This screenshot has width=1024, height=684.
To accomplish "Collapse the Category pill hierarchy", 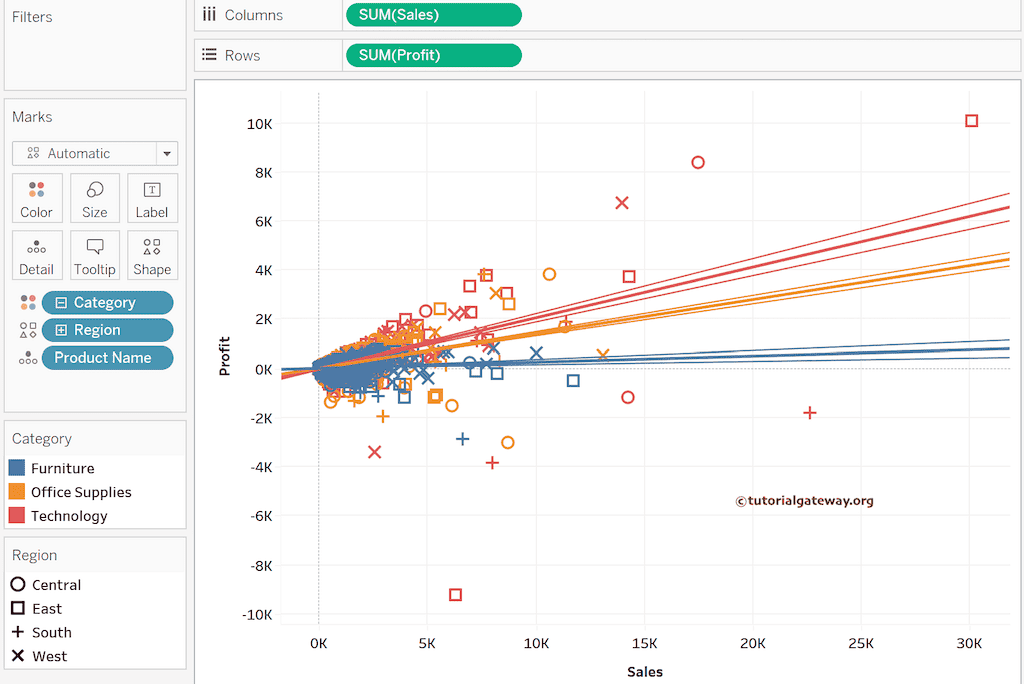I will (x=61, y=303).
